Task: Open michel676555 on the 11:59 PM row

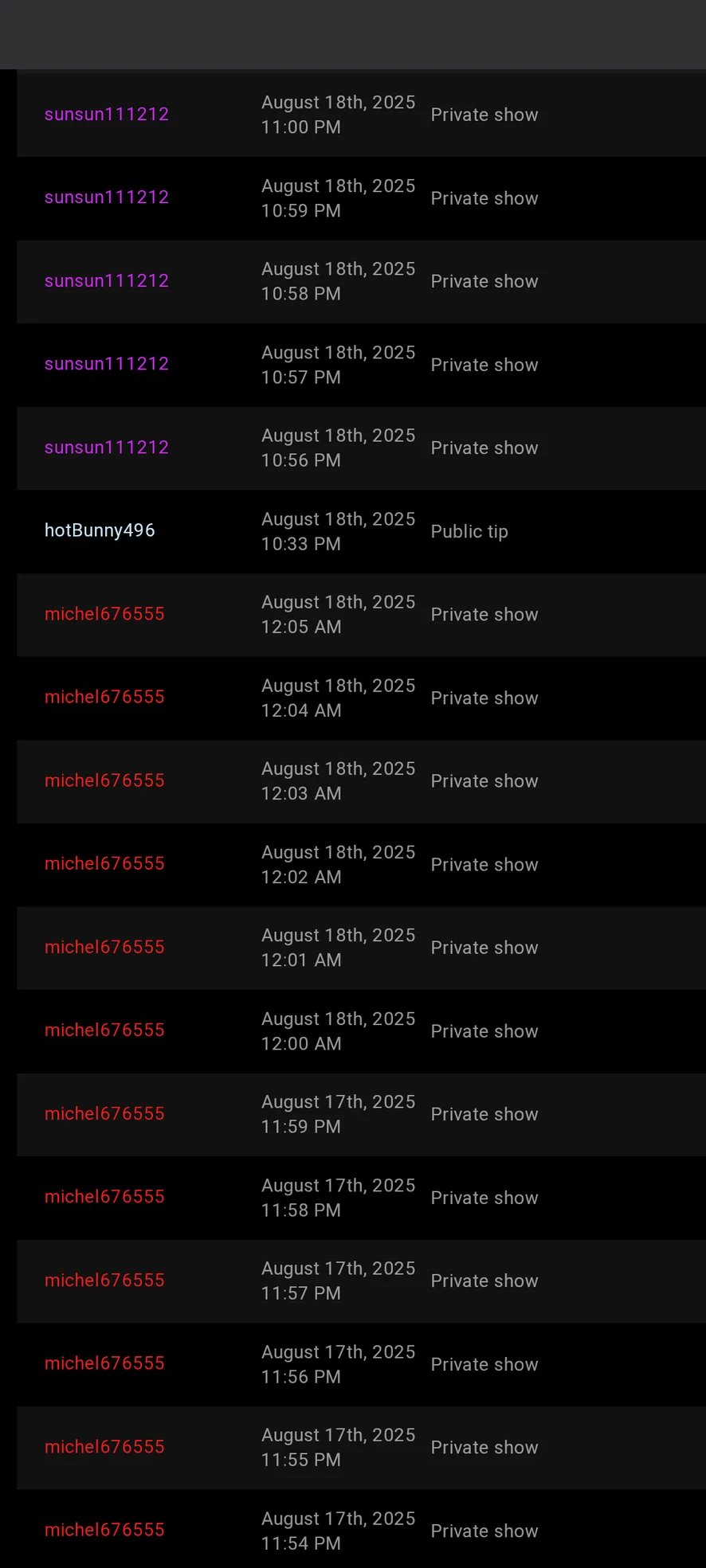Action: pos(104,1113)
